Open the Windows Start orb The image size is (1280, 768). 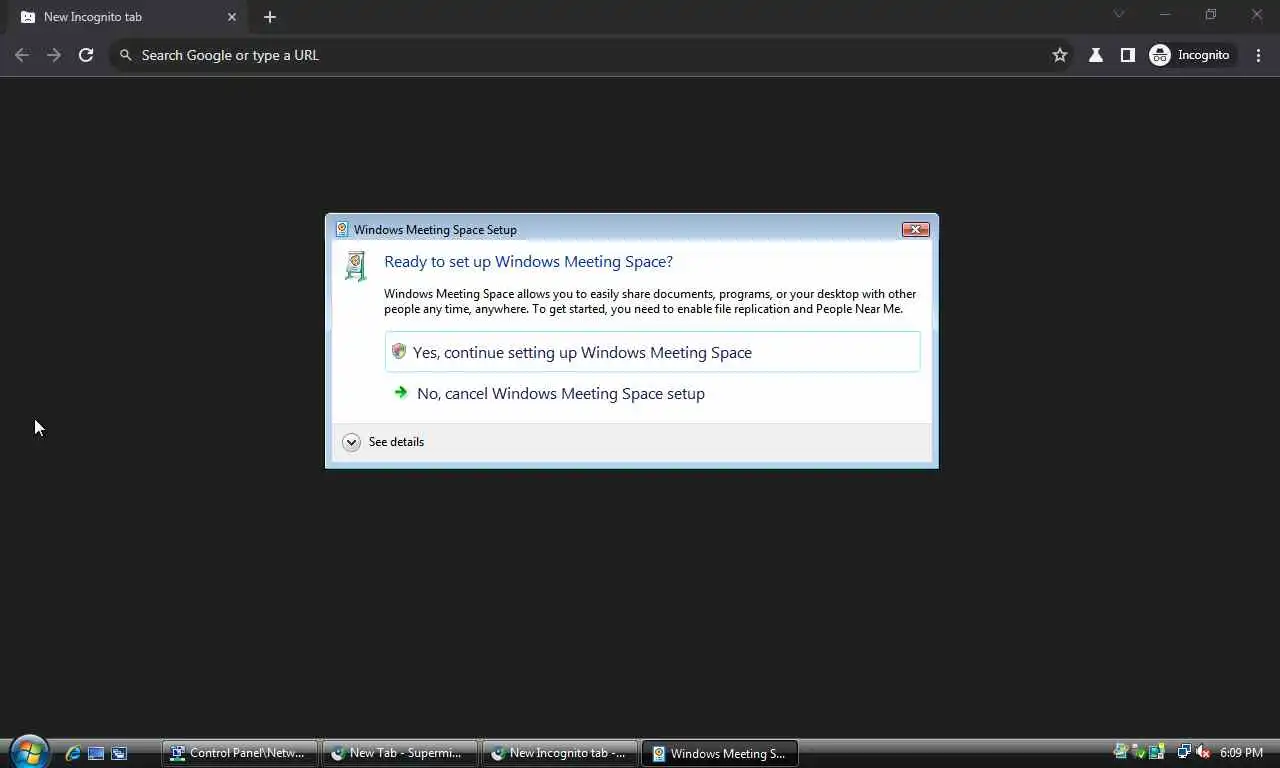29,752
